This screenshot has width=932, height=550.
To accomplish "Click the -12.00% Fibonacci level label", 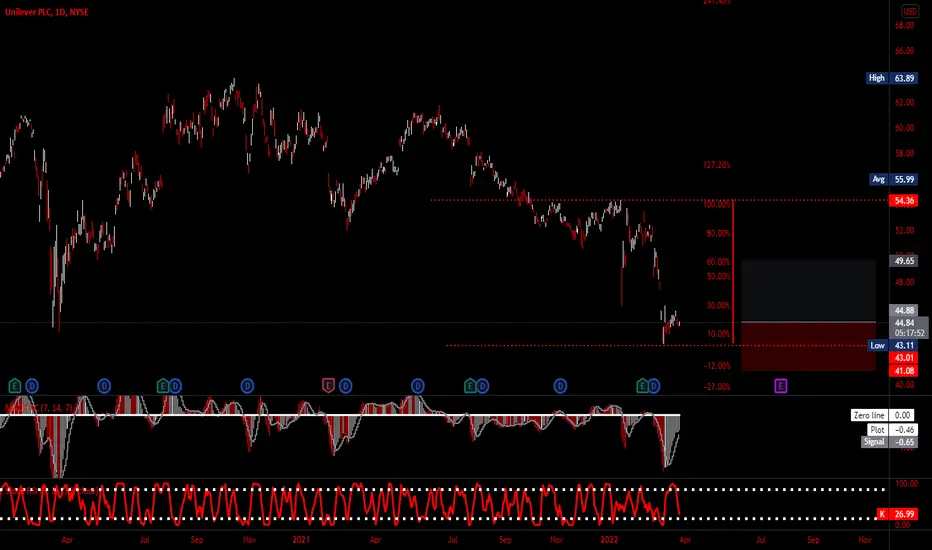I will [717, 366].
